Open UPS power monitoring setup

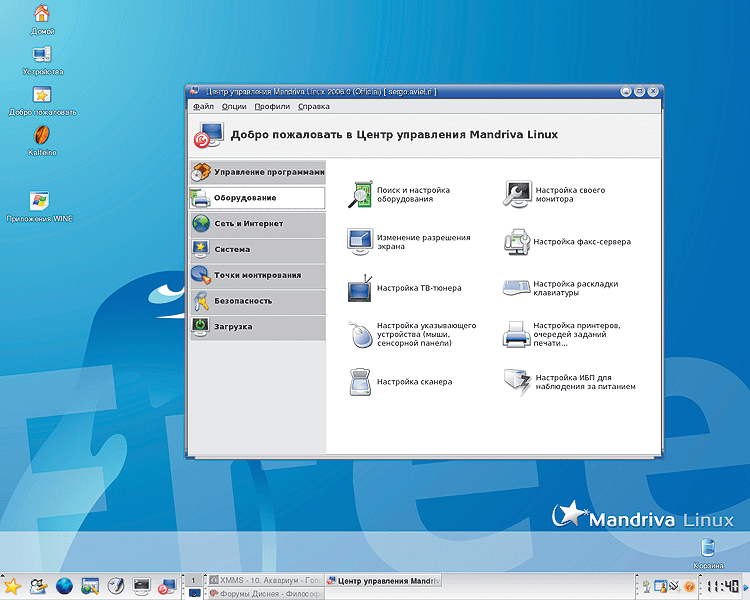569,382
